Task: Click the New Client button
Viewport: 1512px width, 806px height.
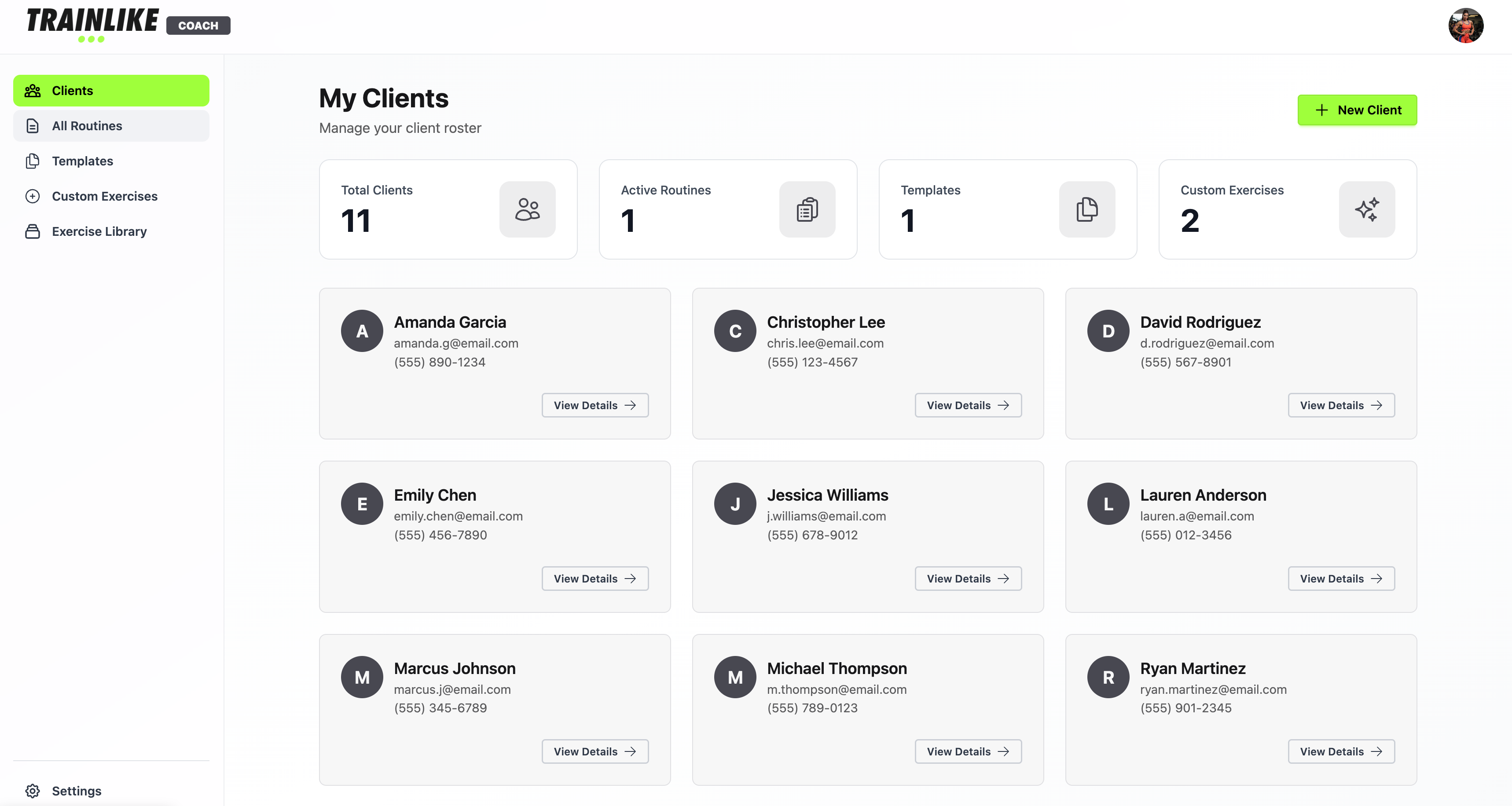Action: [1358, 110]
